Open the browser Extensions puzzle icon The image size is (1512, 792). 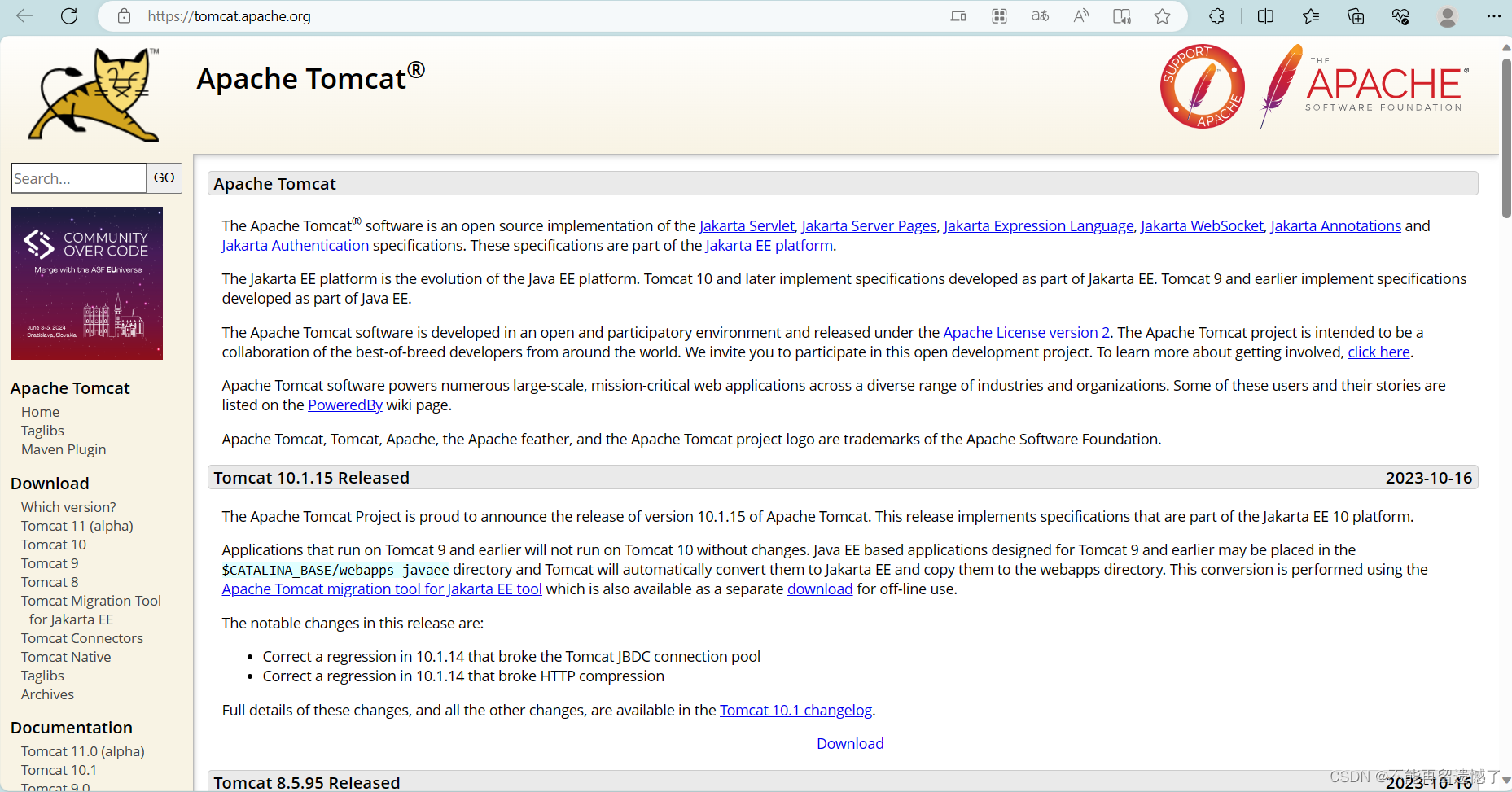[x=1216, y=16]
